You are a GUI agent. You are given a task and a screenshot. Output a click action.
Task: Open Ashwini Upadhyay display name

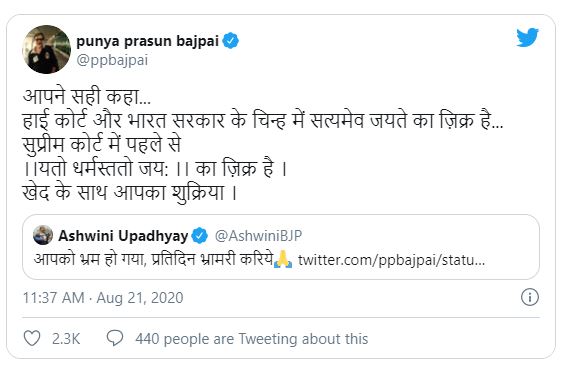click(x=123, y=236)
